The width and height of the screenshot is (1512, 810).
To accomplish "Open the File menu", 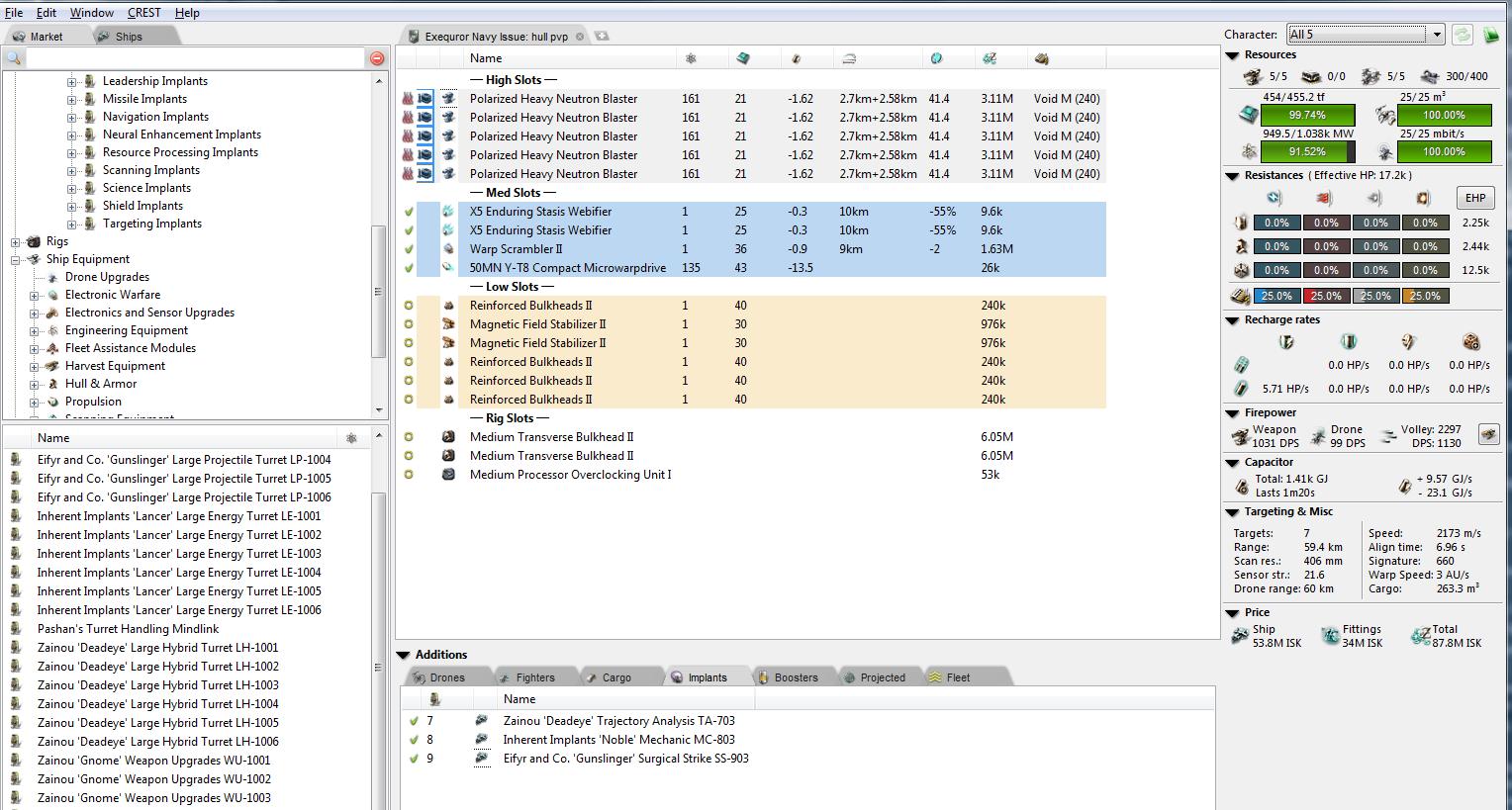I will click(14, 13).
